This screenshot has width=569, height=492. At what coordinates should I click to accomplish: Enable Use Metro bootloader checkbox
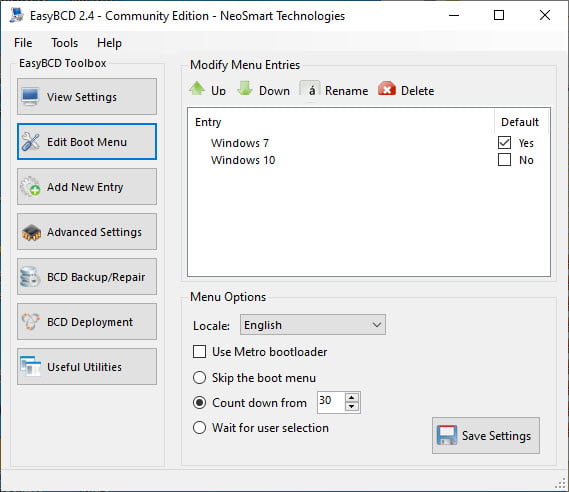click(199, 352)
